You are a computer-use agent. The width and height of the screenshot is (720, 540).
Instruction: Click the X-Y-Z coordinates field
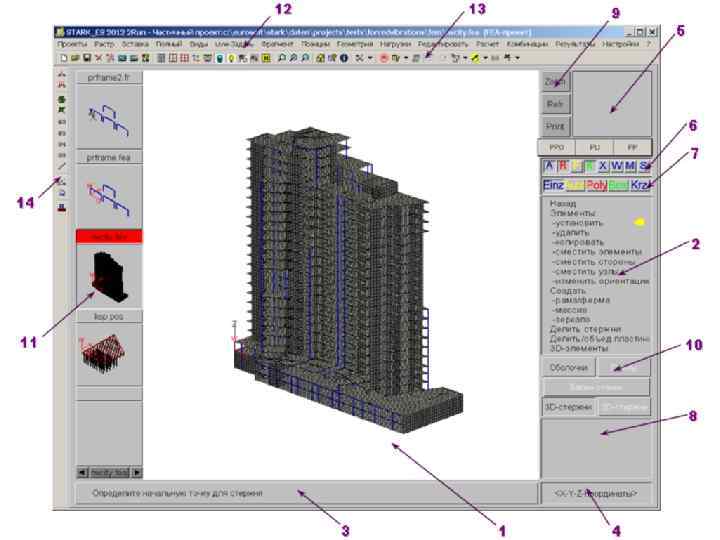[596, 494]
